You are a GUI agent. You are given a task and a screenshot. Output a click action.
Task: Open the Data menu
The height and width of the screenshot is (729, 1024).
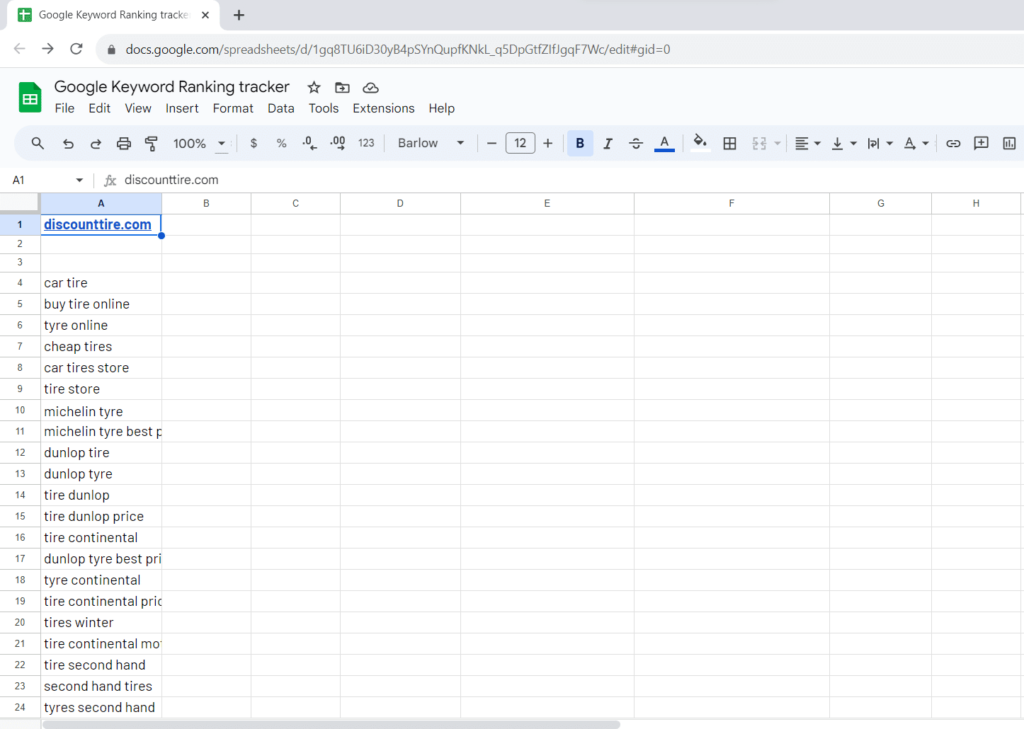tap(281, 108)
